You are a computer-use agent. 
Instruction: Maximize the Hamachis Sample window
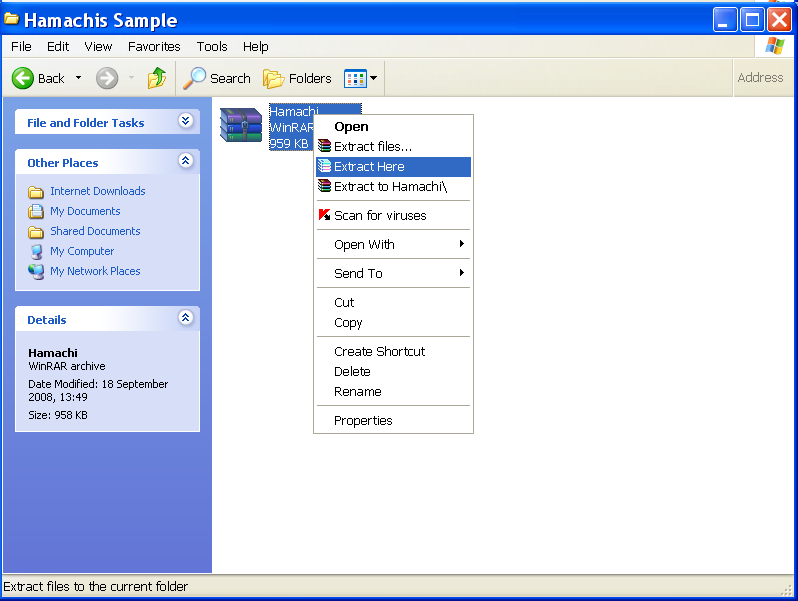pos(752,20)
